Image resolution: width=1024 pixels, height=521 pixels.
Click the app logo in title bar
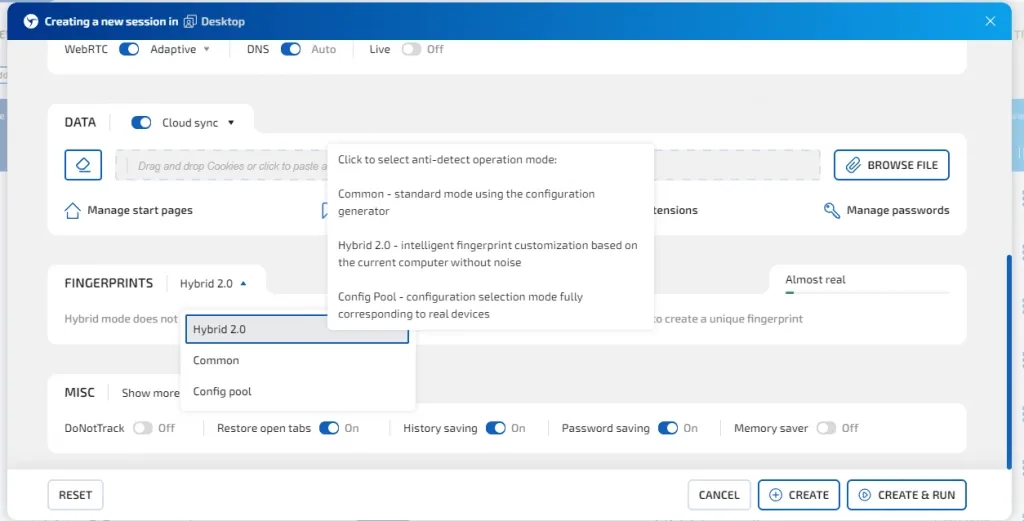pyautogui.click(x=31, y=21)
